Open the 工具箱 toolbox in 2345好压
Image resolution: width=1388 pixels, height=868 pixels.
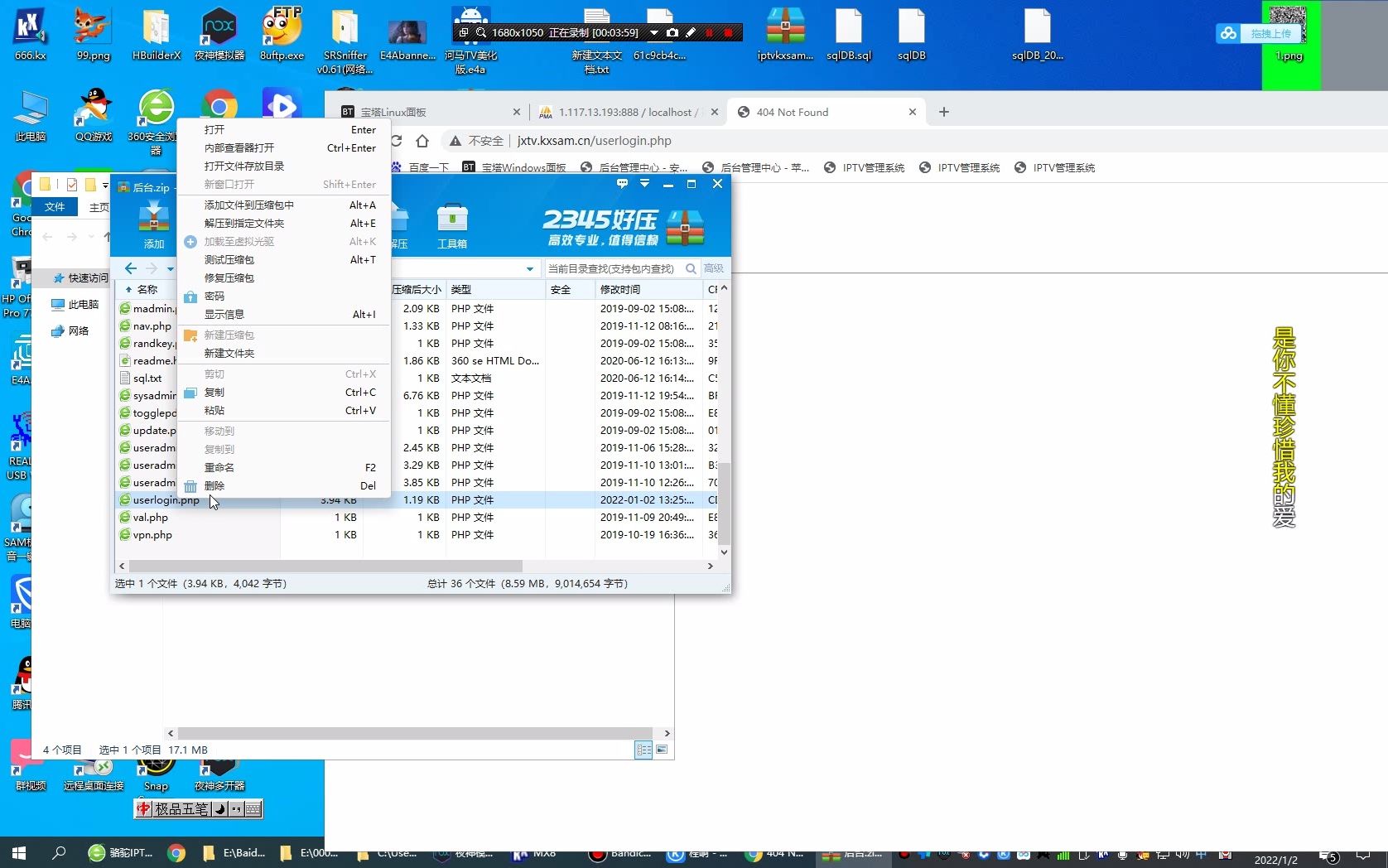[452, 219]
